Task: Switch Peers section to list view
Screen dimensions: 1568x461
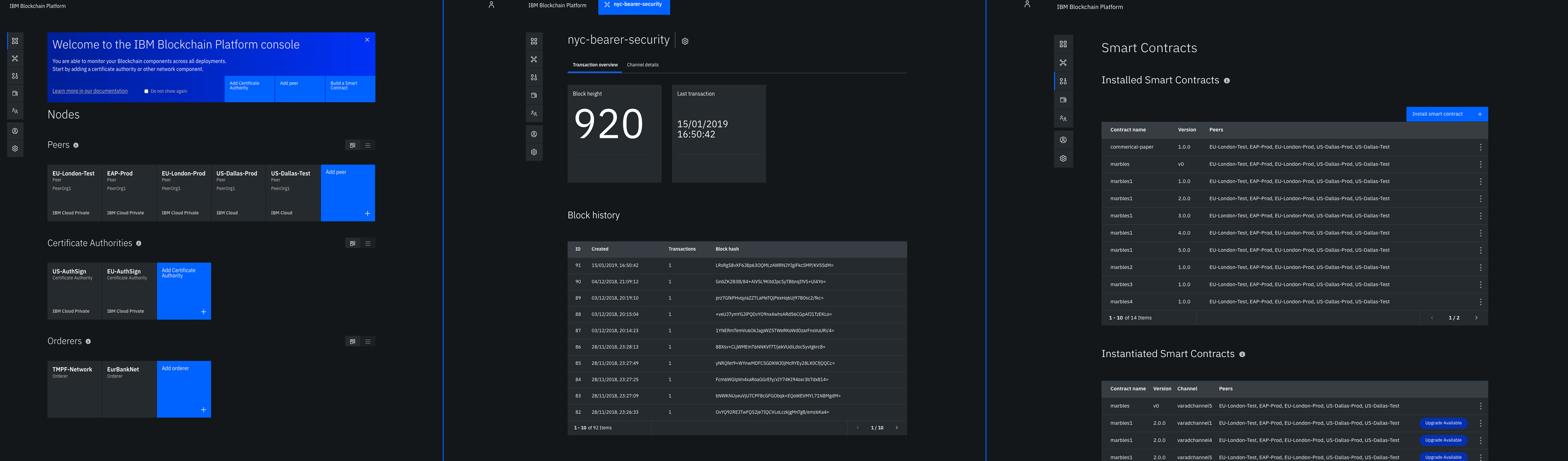Action: click(368, 145)
